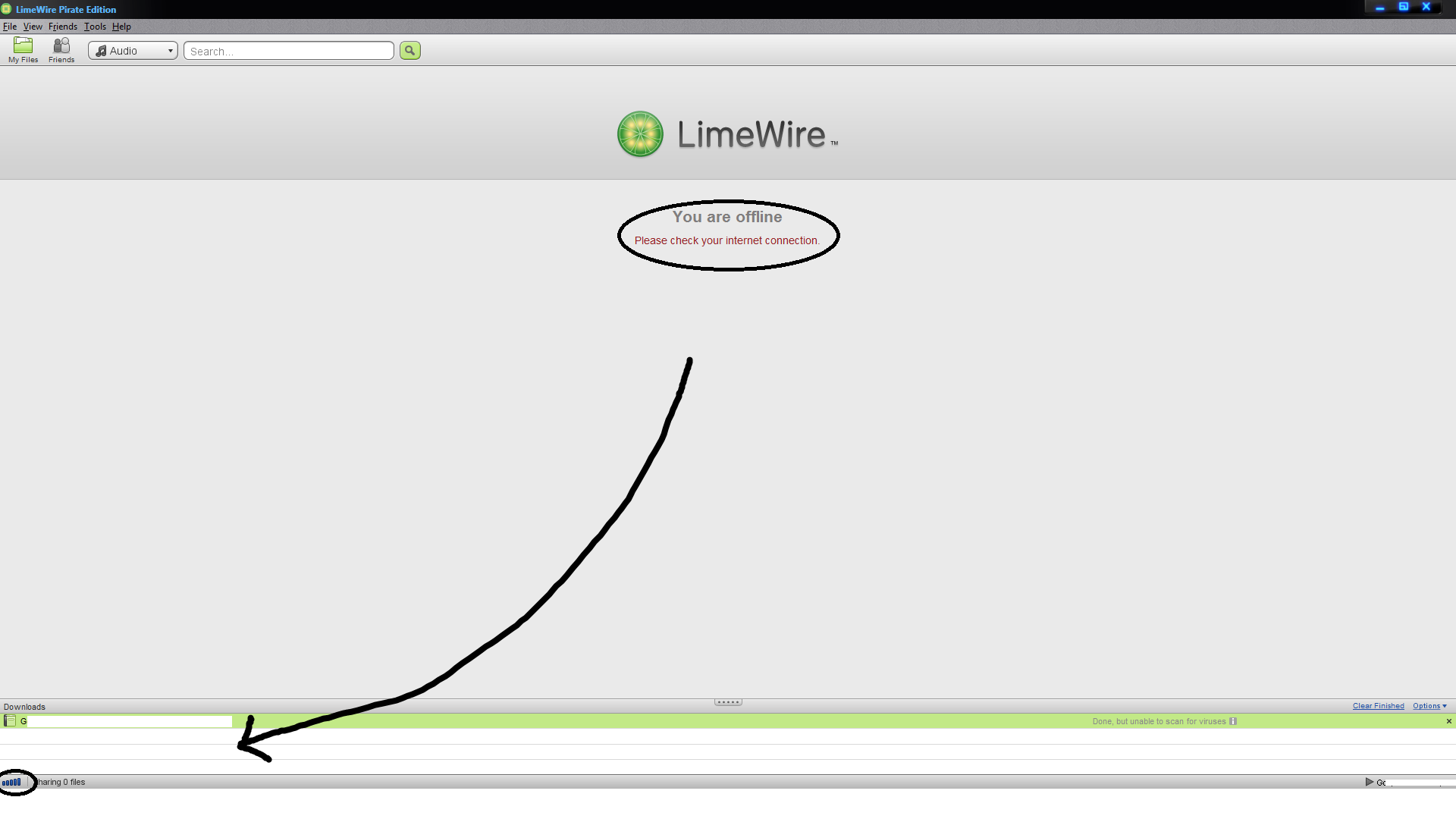Open the File menu
This screenshot has height=819, width=1456.
10,26
